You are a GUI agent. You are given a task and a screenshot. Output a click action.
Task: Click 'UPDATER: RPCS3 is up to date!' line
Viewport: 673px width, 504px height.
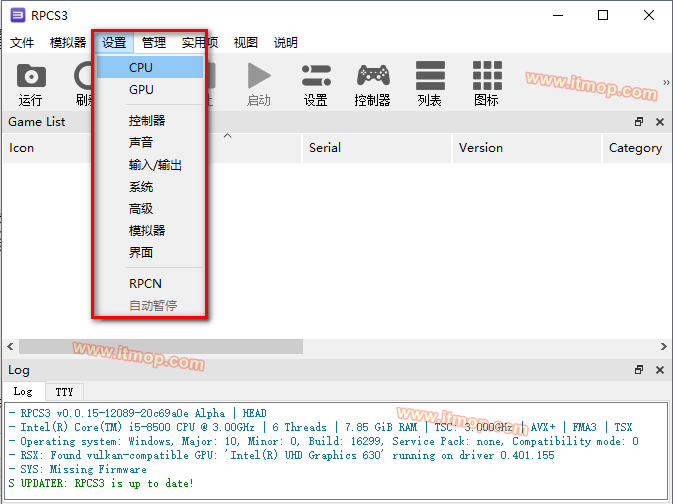click(x=101, y=483)
